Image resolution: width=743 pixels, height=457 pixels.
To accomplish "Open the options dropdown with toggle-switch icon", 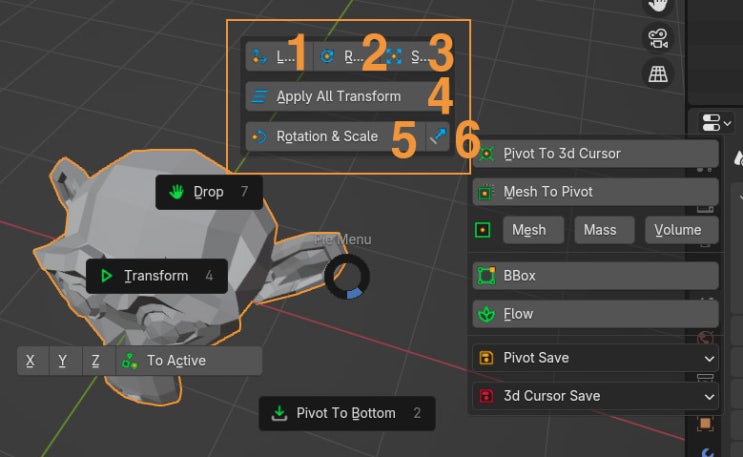I will [717, 123].
